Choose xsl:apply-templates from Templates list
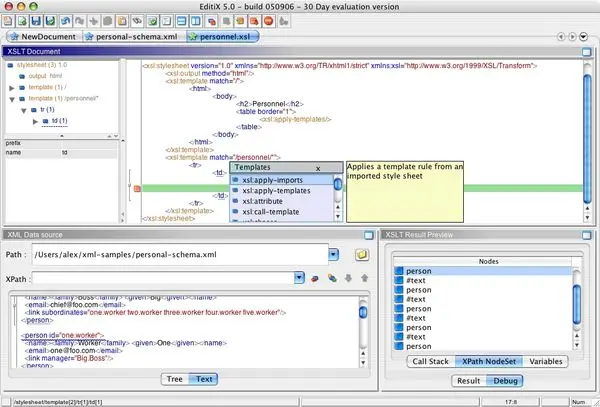The image size is (600, 407). point(281,190)
